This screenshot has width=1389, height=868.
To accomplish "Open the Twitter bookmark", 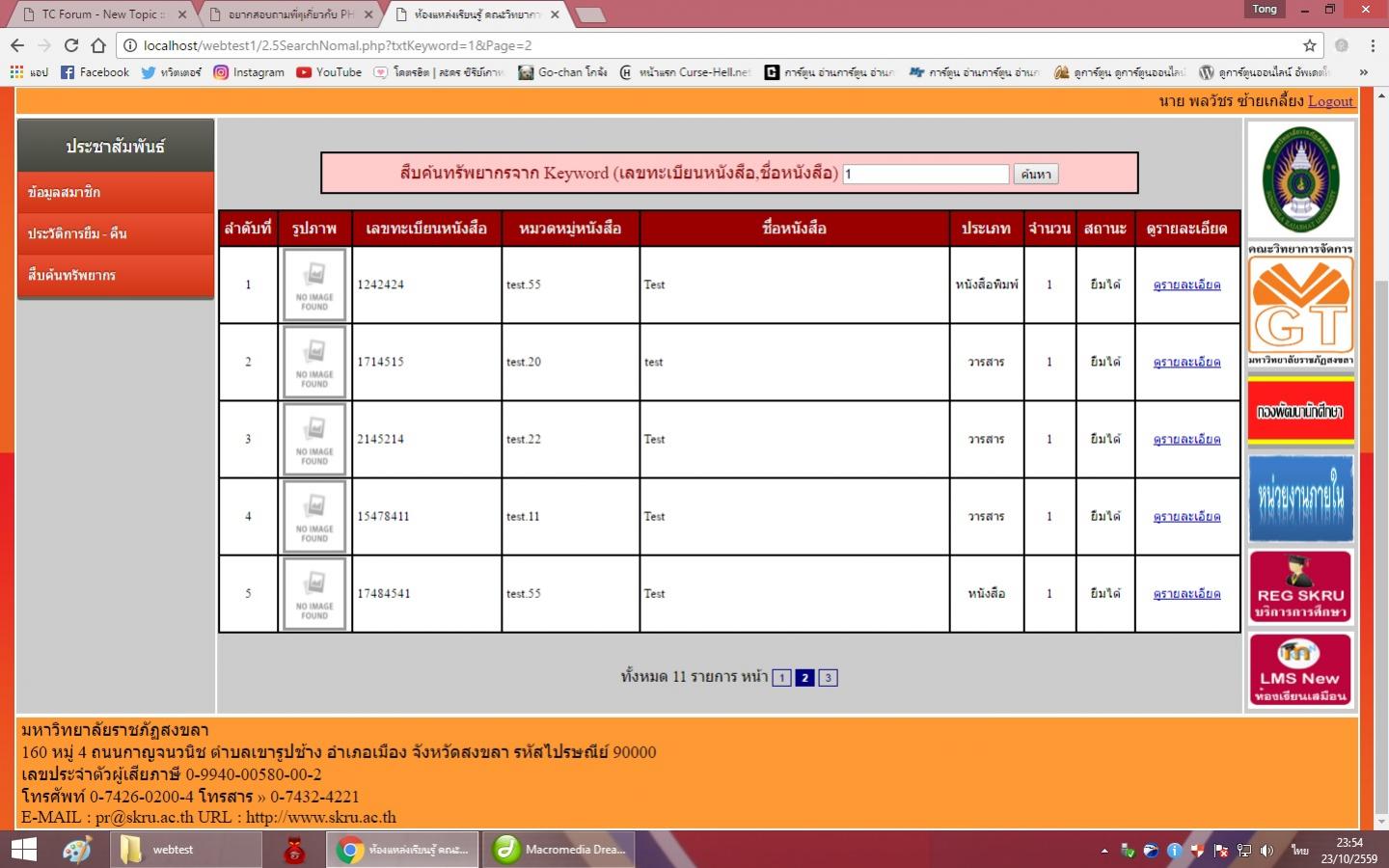I will pyautogui.click(x=171, y=72).
